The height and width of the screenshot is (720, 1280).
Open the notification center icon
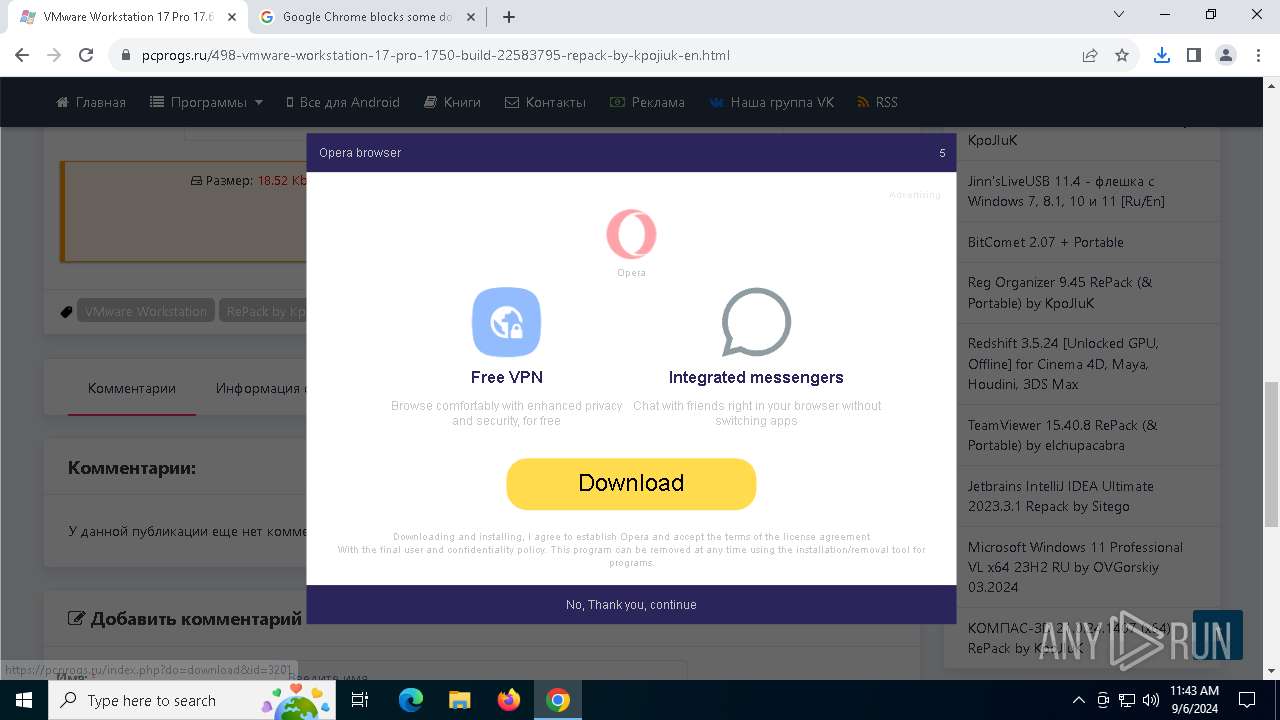[1247, 700]
